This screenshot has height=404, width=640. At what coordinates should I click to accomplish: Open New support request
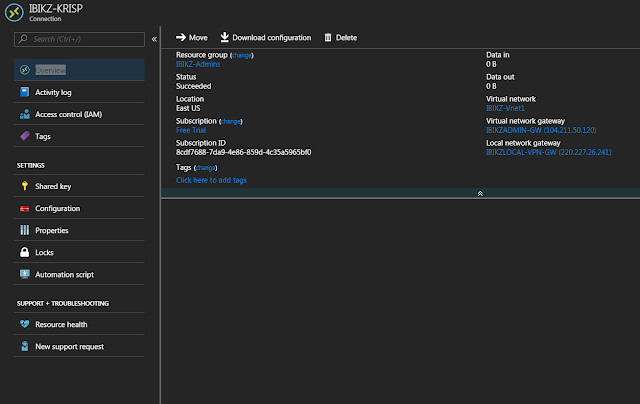click(x=79, y=346)
